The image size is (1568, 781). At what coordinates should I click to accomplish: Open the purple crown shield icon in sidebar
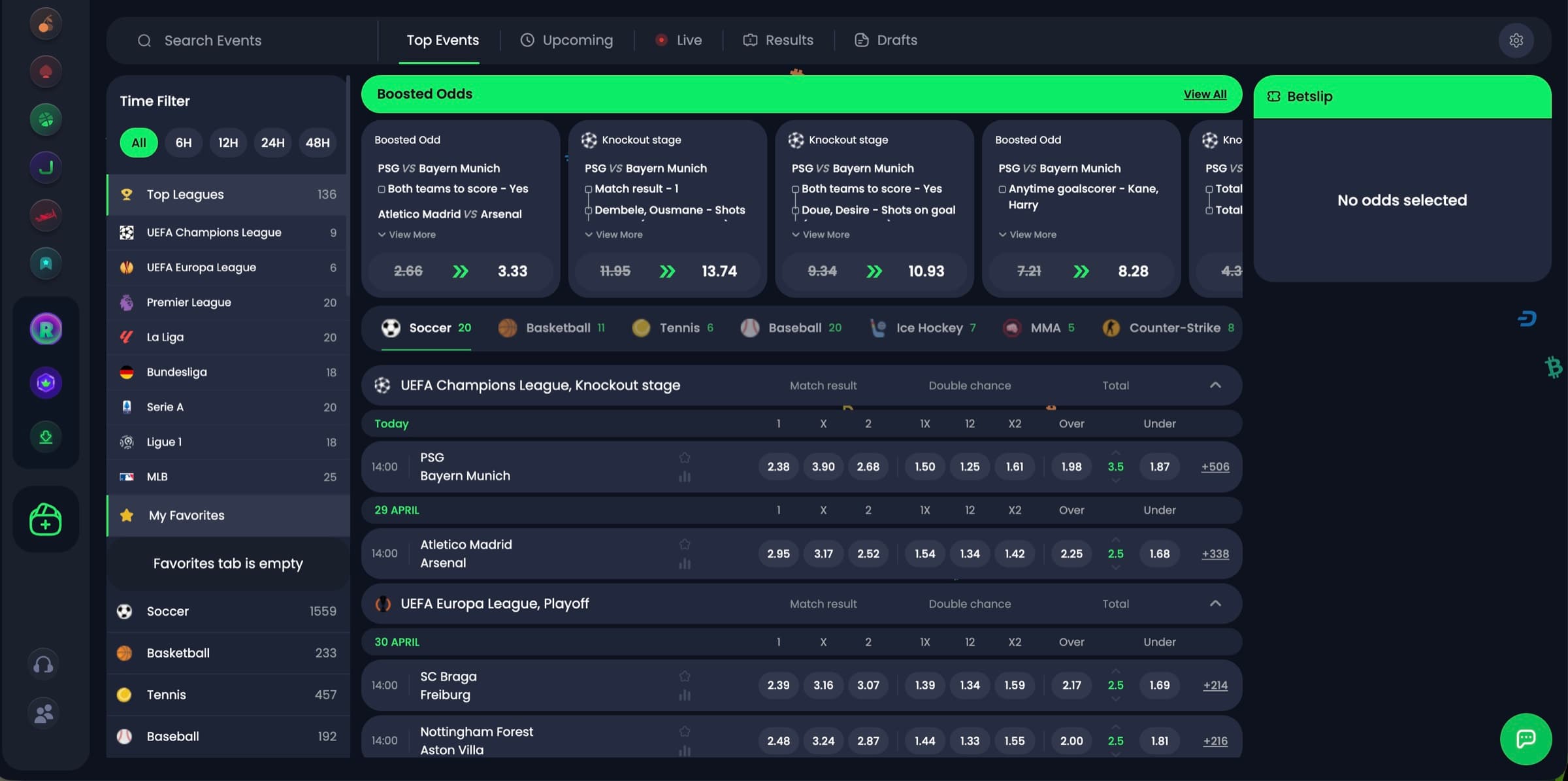pos(46,383)
